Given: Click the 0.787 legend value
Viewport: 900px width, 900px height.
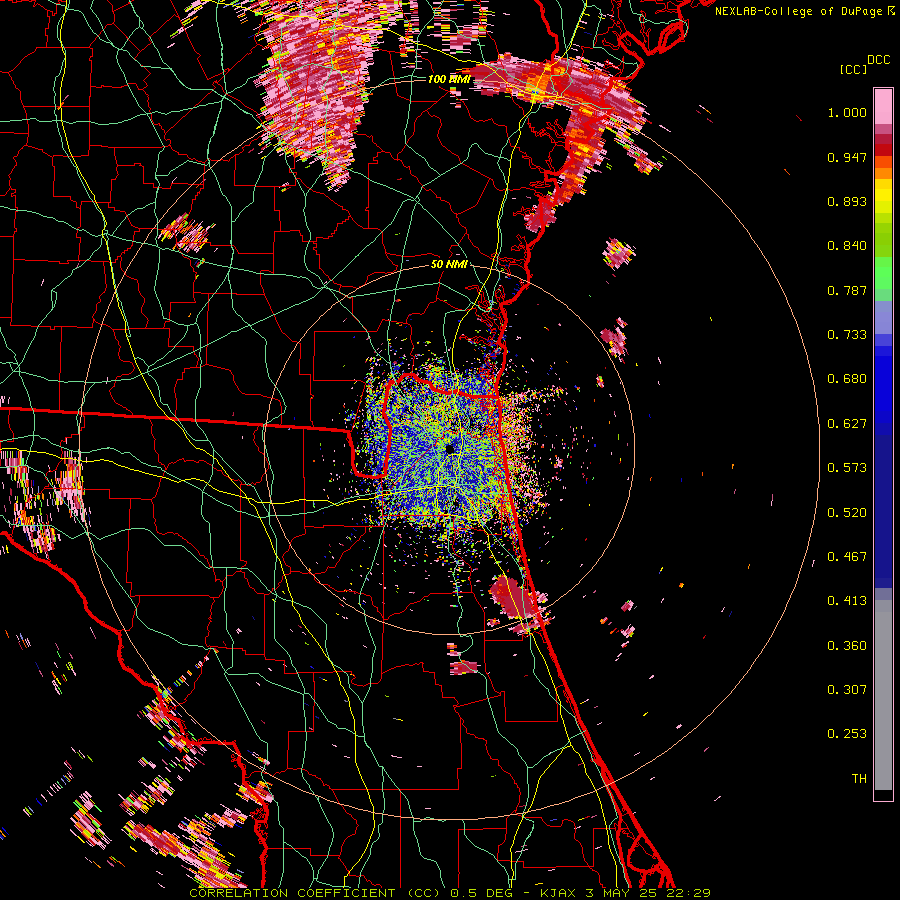Looking at the screenshot, I should (x=847, y=290).
